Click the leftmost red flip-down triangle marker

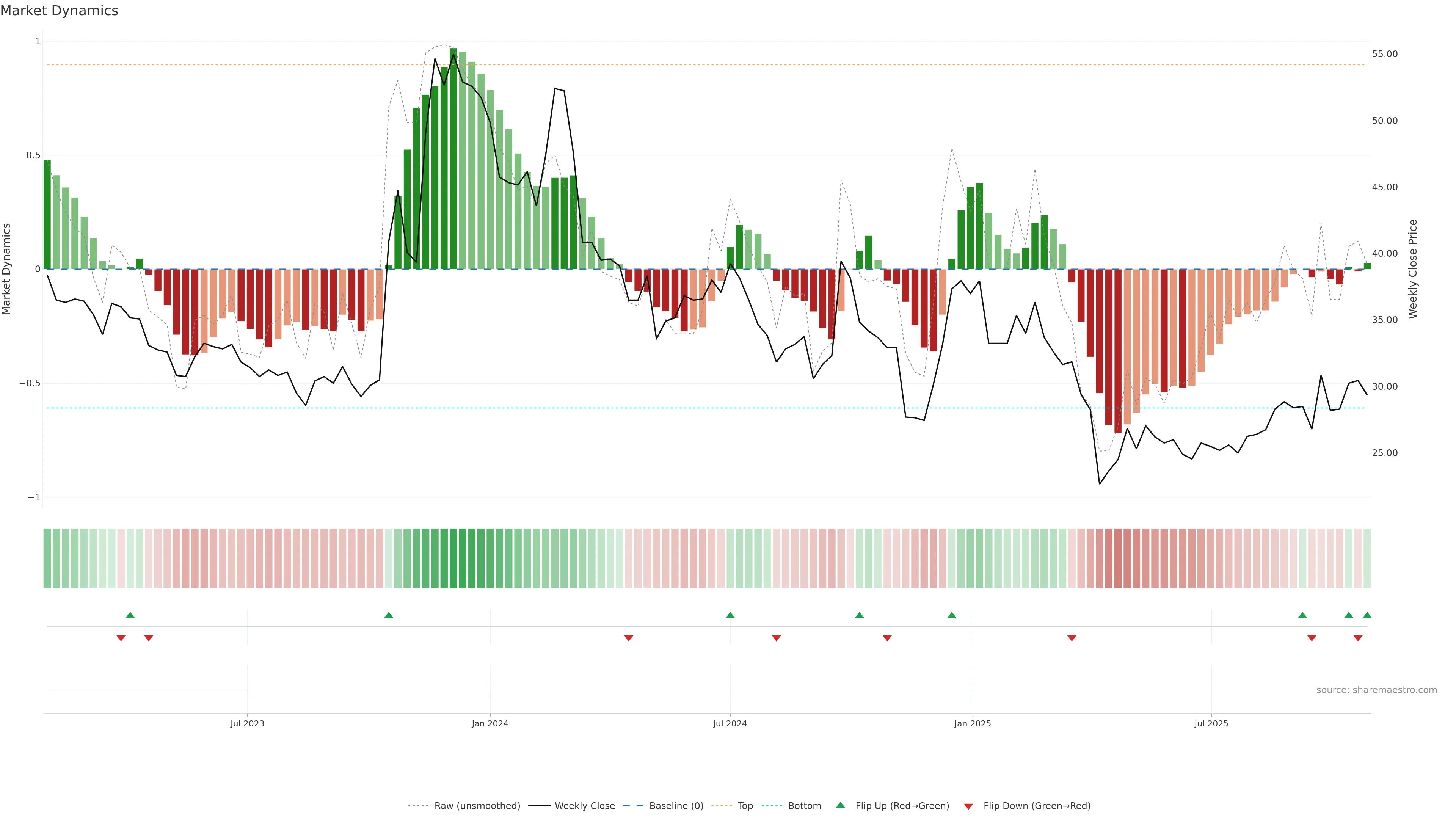[121, 638]
